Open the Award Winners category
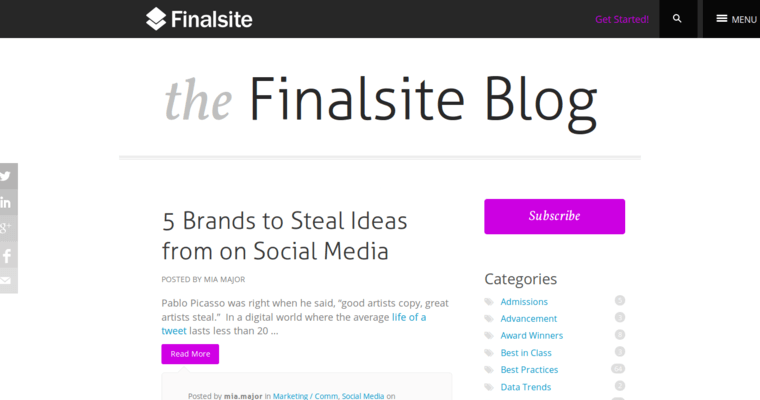760x400 pixels. point(531,335)
